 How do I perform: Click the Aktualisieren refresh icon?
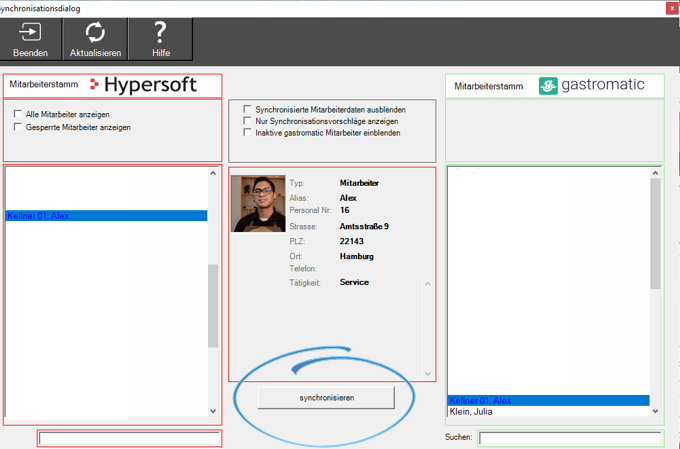point(95,32)
